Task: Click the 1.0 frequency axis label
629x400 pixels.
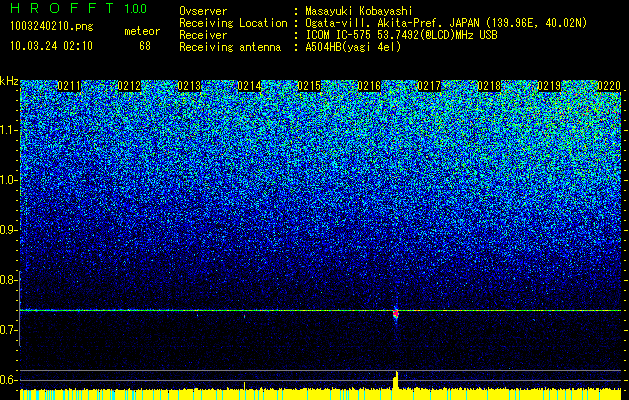Action: [9, 180]
